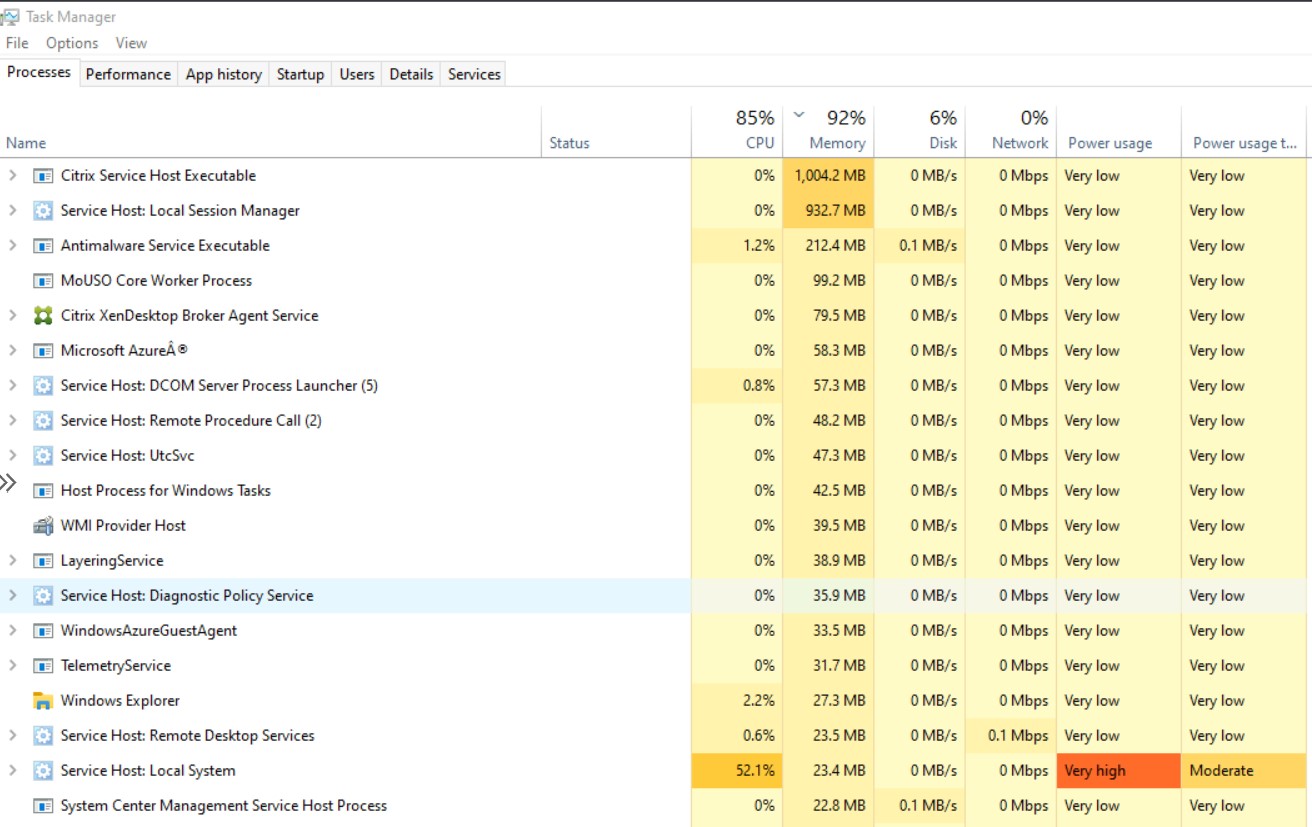Click the System Center Management Service icon
1312x827 pixels.
click(x=43, y=806)
